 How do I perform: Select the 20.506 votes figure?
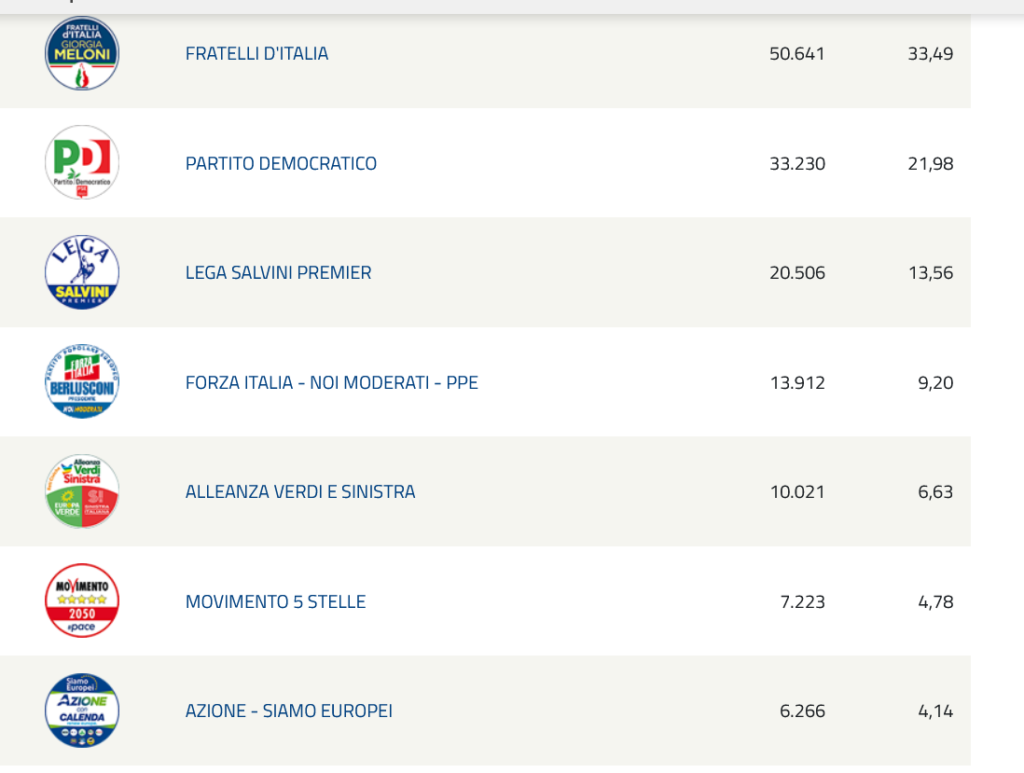click(x=797, y=272)
